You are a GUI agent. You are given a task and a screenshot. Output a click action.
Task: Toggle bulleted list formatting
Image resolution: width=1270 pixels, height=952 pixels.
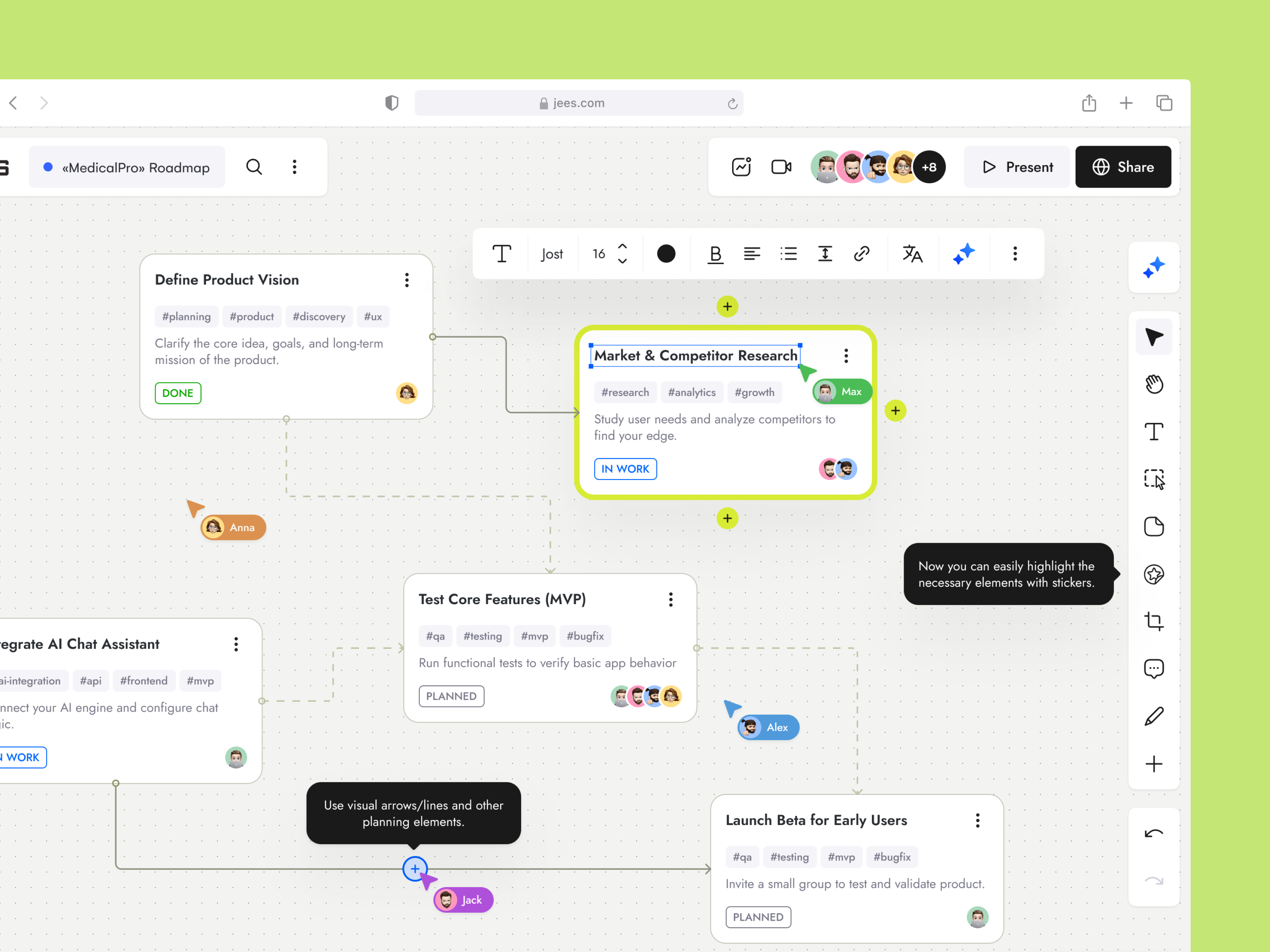788,253
